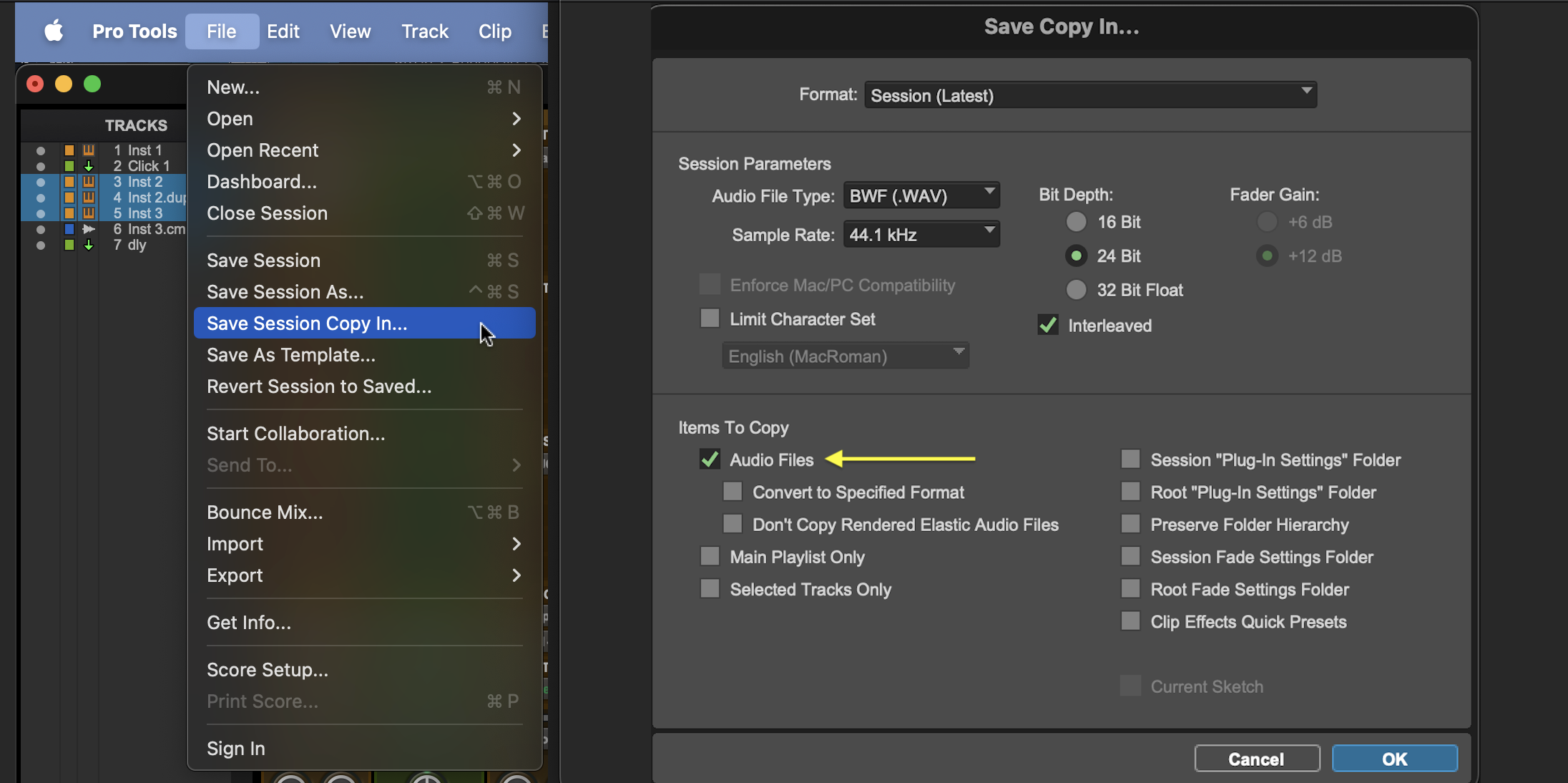Click the instrument track icon for Inst 2
The height and width of the screenshot is (783, 1568).
[89, 182]
